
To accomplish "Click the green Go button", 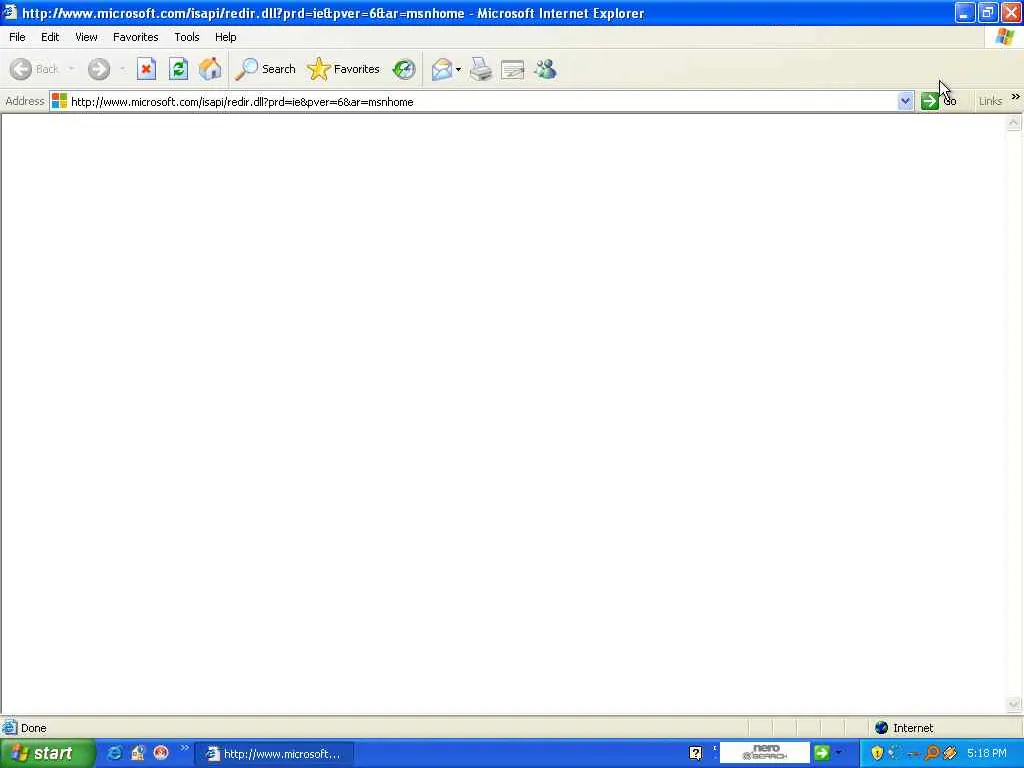I will [x=938, y=101].
